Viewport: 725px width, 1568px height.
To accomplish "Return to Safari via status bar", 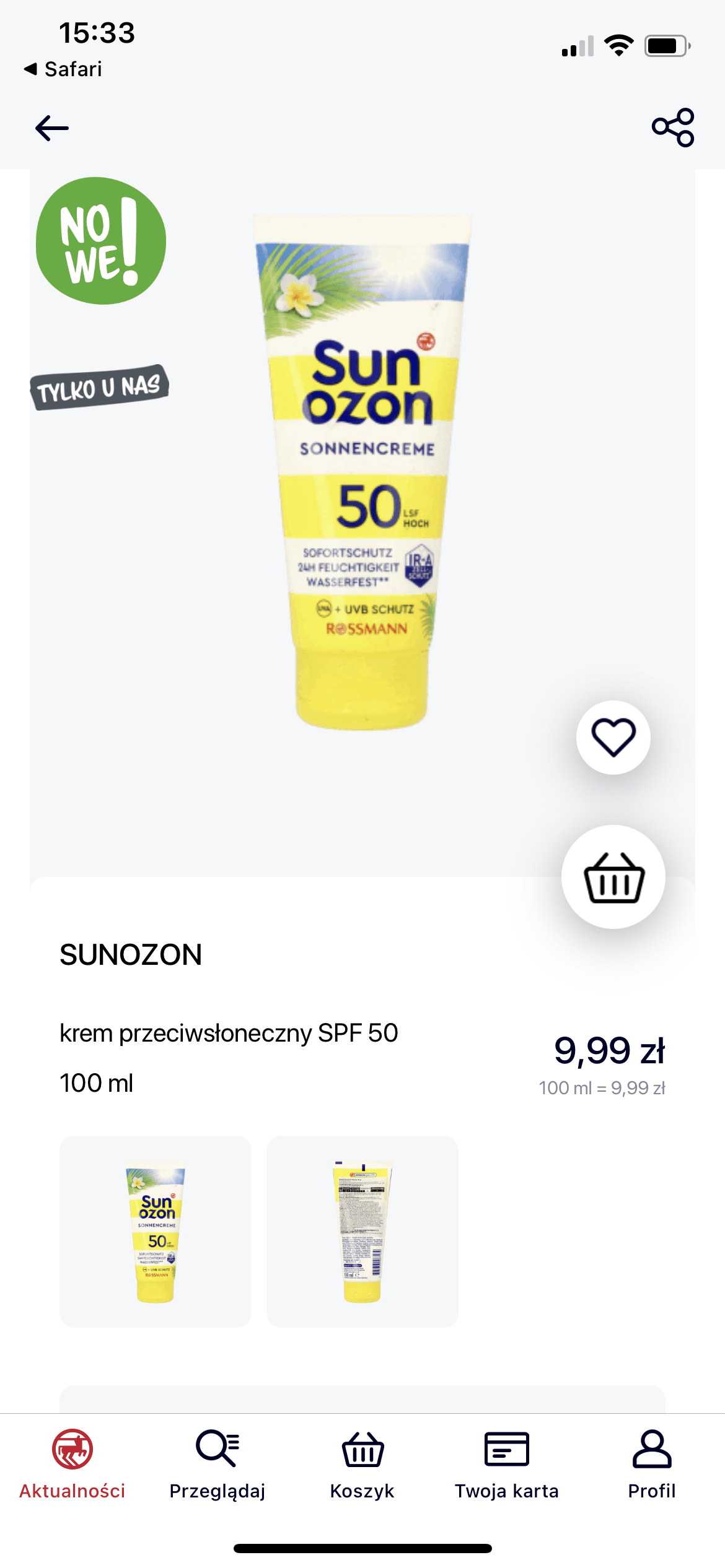I will pyautogui.click(x=63, y=69).
